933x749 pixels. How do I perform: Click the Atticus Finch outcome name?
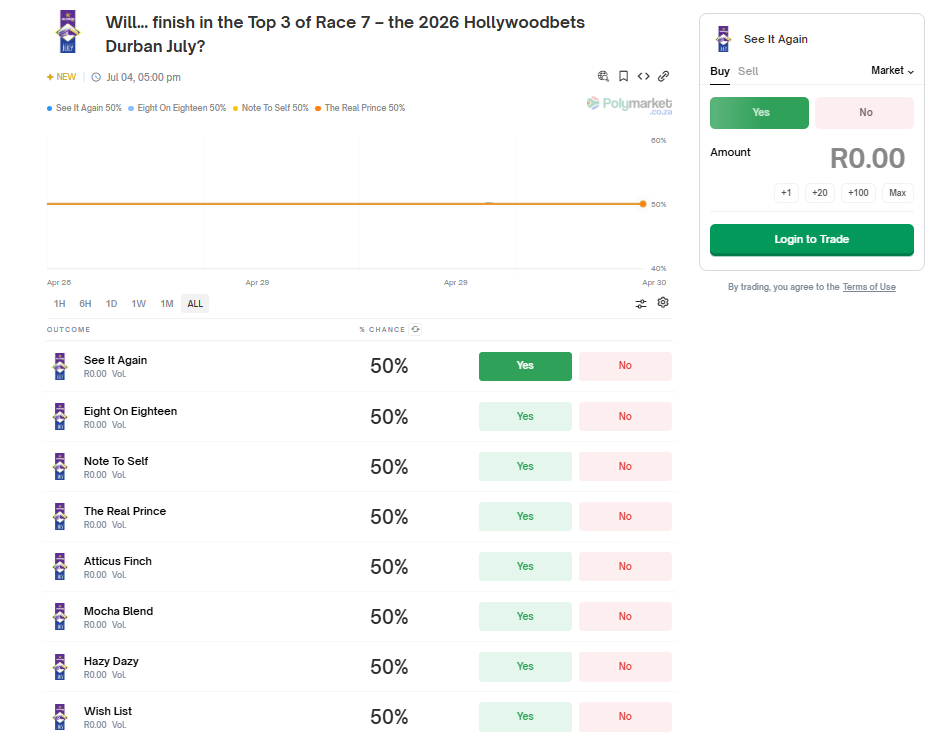(118, 561)
